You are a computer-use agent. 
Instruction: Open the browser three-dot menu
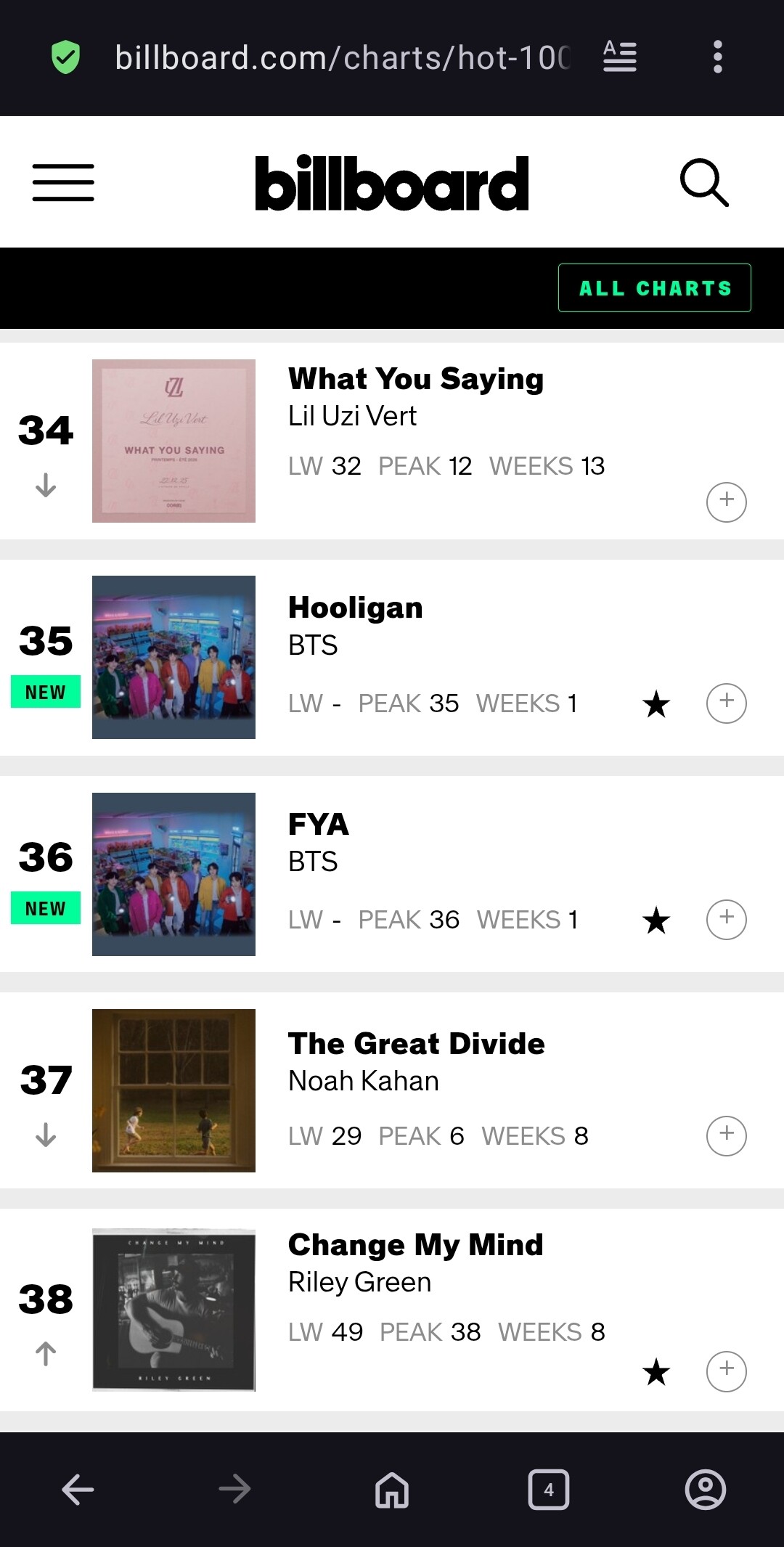tap(717, 57)
